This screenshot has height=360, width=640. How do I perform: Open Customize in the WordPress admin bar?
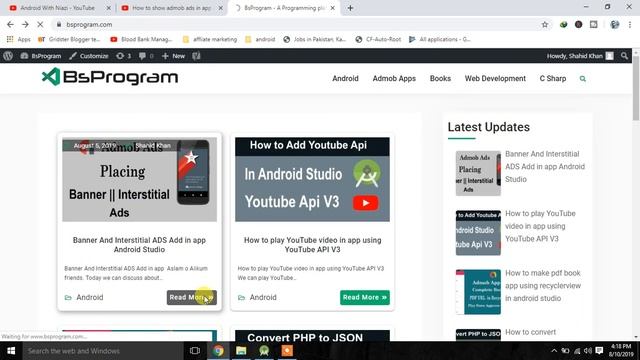(x=89, y=56)
